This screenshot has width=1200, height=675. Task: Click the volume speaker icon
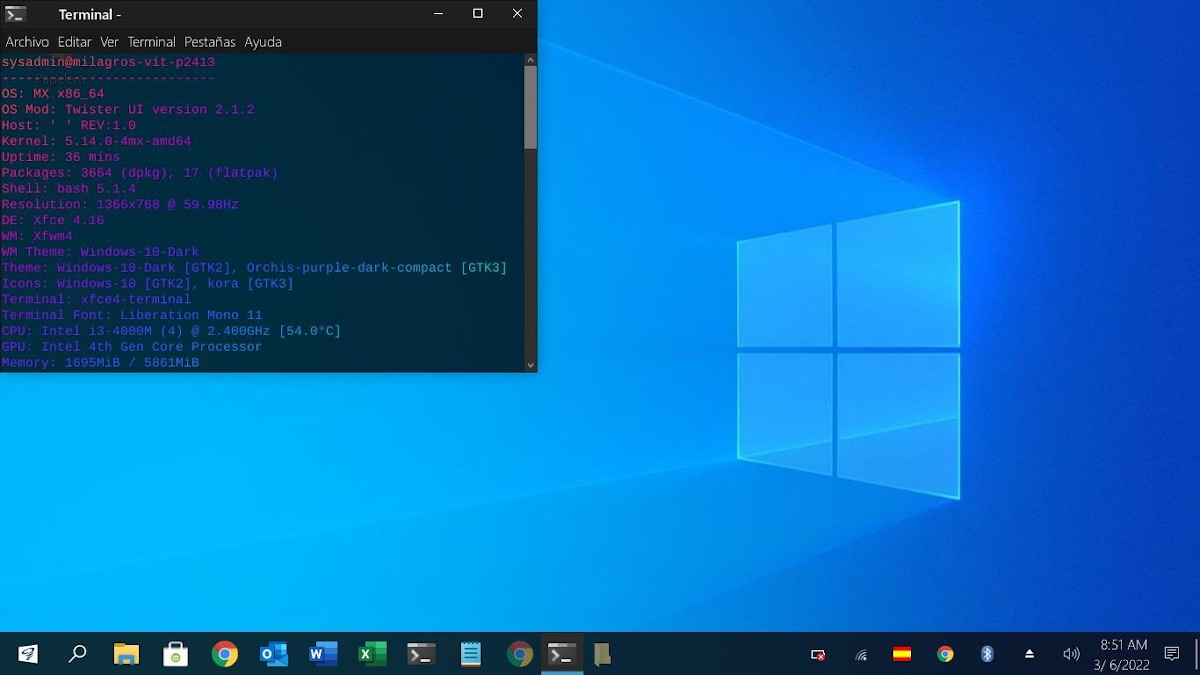1071,654
